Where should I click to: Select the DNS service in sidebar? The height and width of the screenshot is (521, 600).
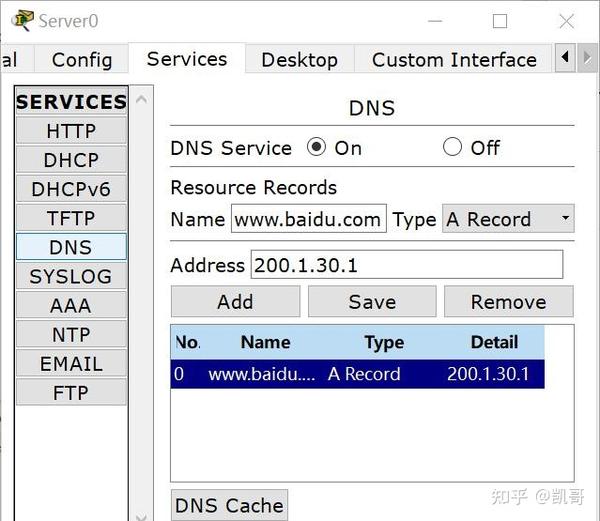pyautogui.click(x=71, y=247)
